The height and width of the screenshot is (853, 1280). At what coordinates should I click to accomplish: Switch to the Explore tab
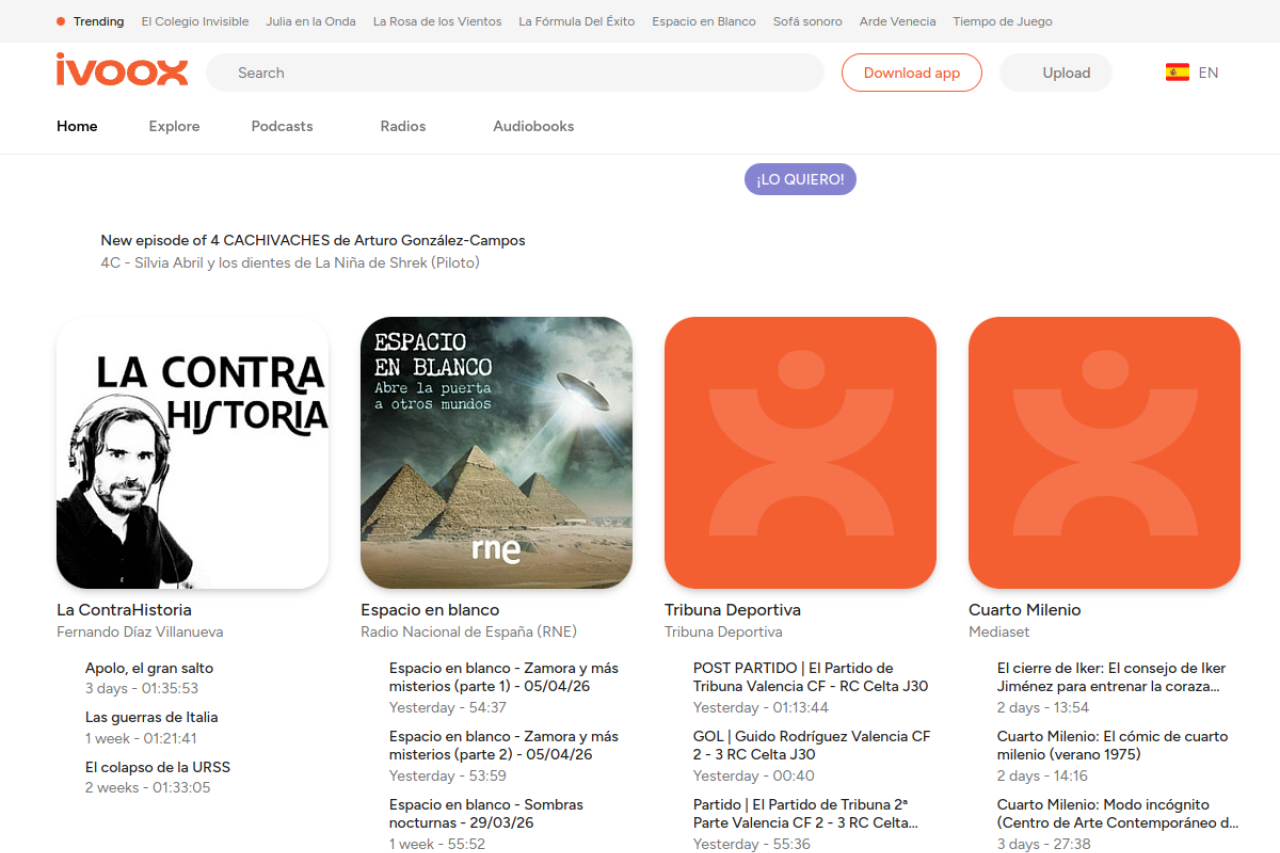(x=174, y=126)
